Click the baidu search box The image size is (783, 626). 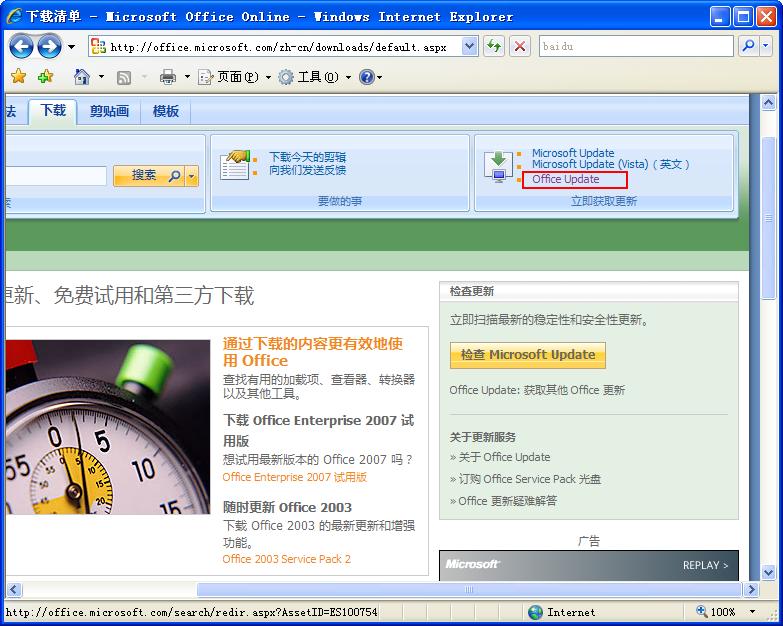[636, 46]
